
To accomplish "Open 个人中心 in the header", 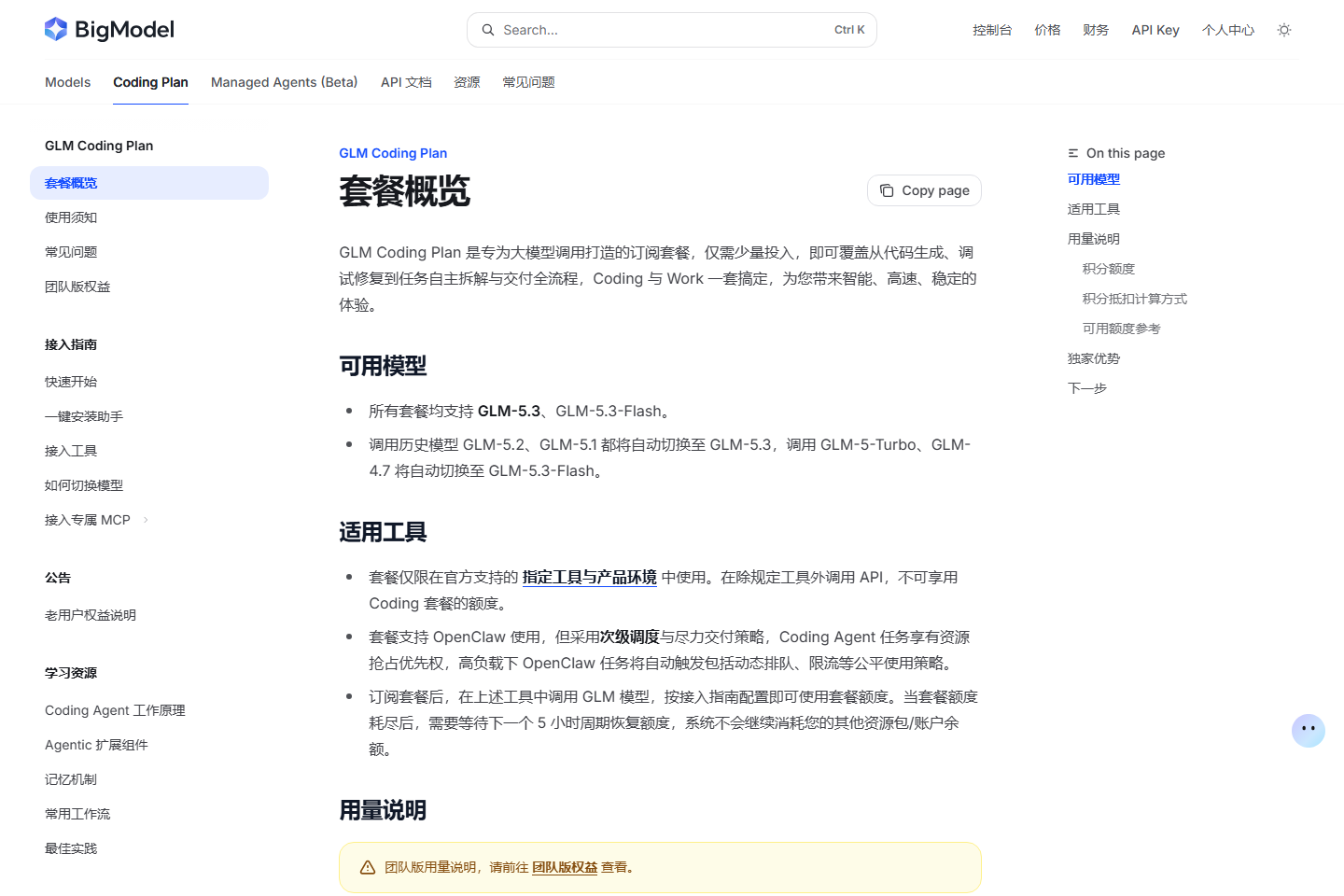I will coord(1228,30).
